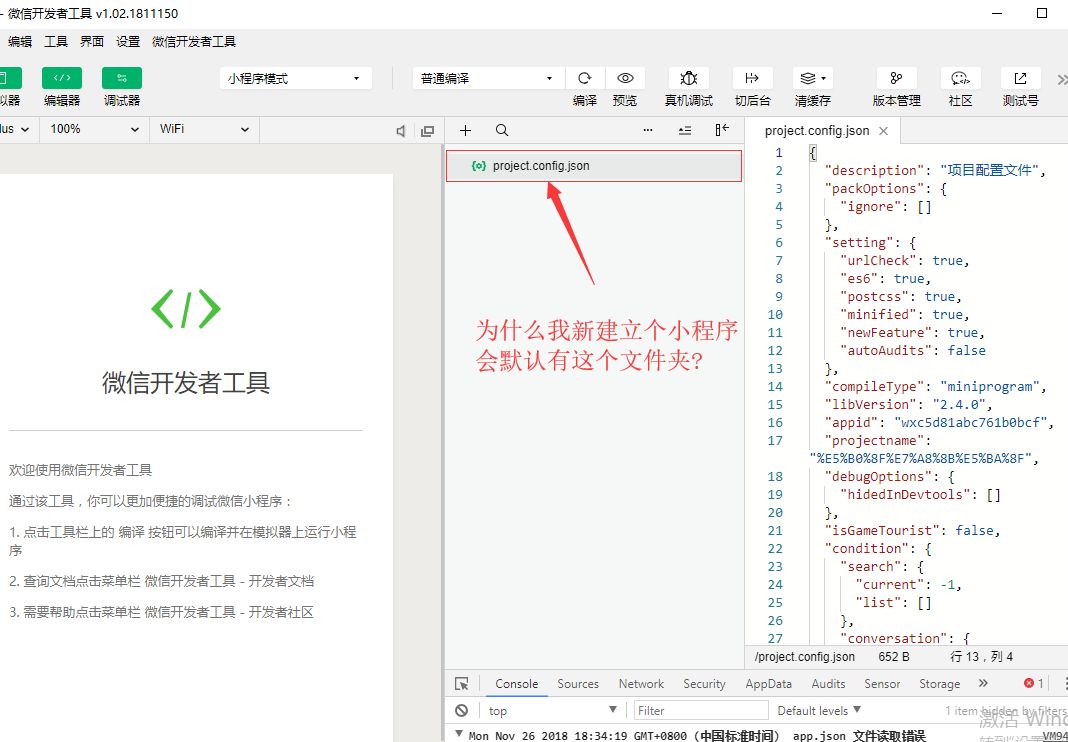Open the 工具 menu
This screenshot has height=742, width=1068.
(x=56, y=42)
